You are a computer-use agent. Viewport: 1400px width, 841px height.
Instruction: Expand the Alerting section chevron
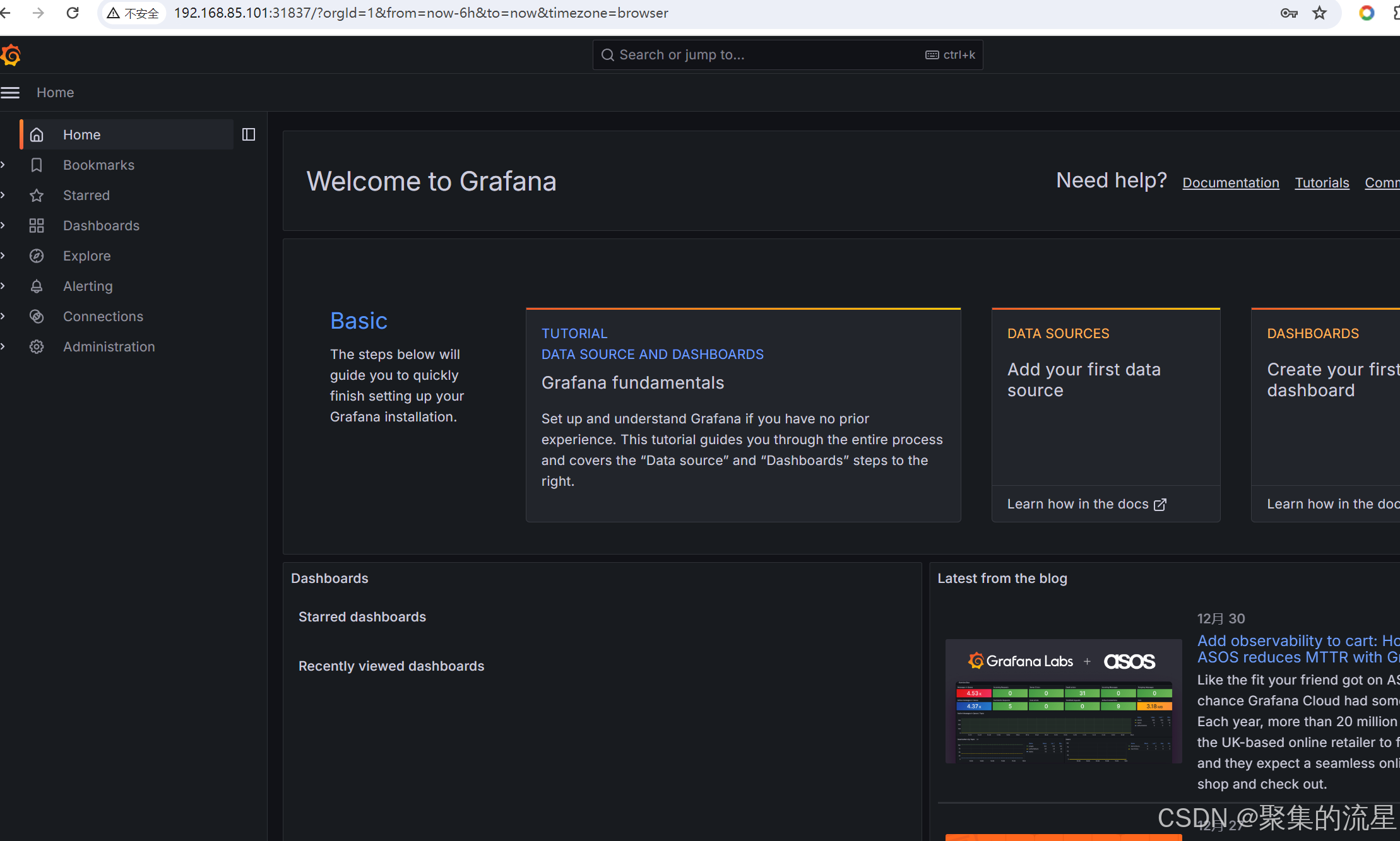[x=3, y=286]
